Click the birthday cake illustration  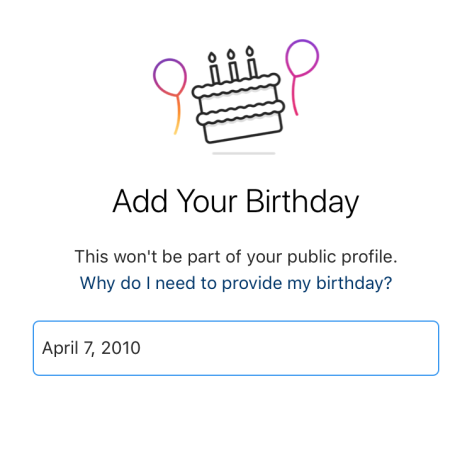(238, 97)
